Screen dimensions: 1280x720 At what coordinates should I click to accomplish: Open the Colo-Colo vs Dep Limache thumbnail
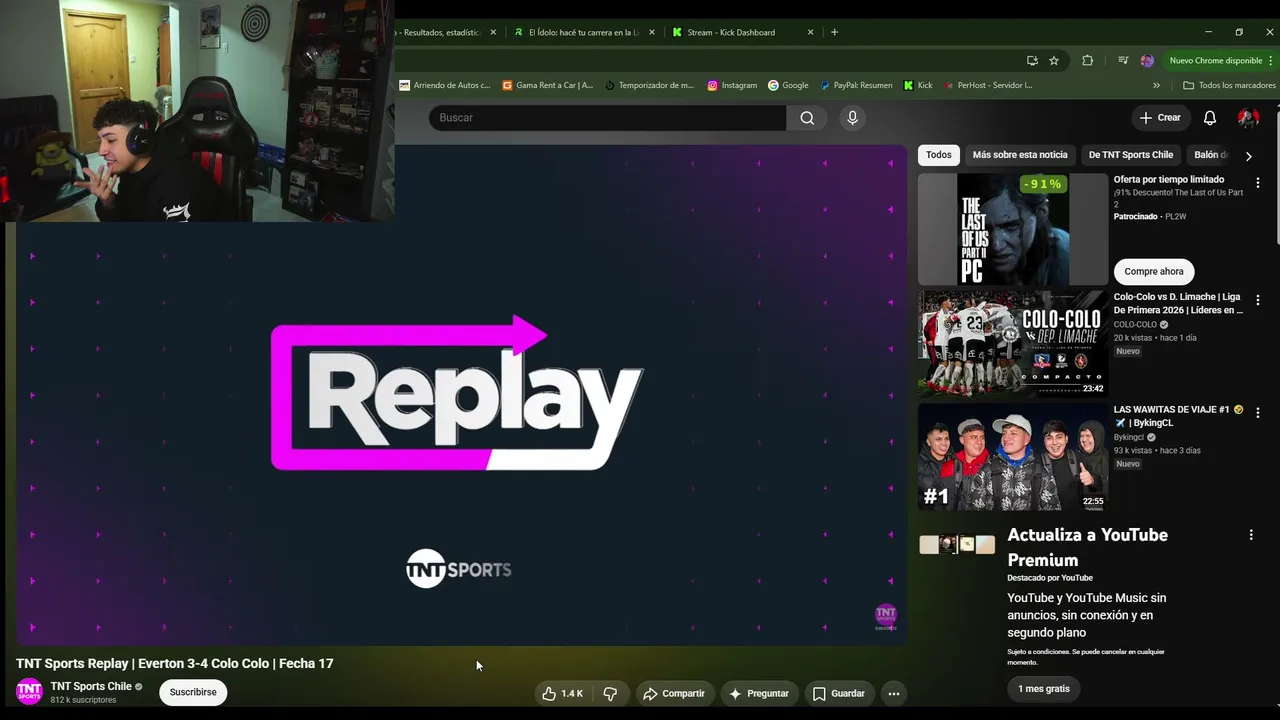1013,343
